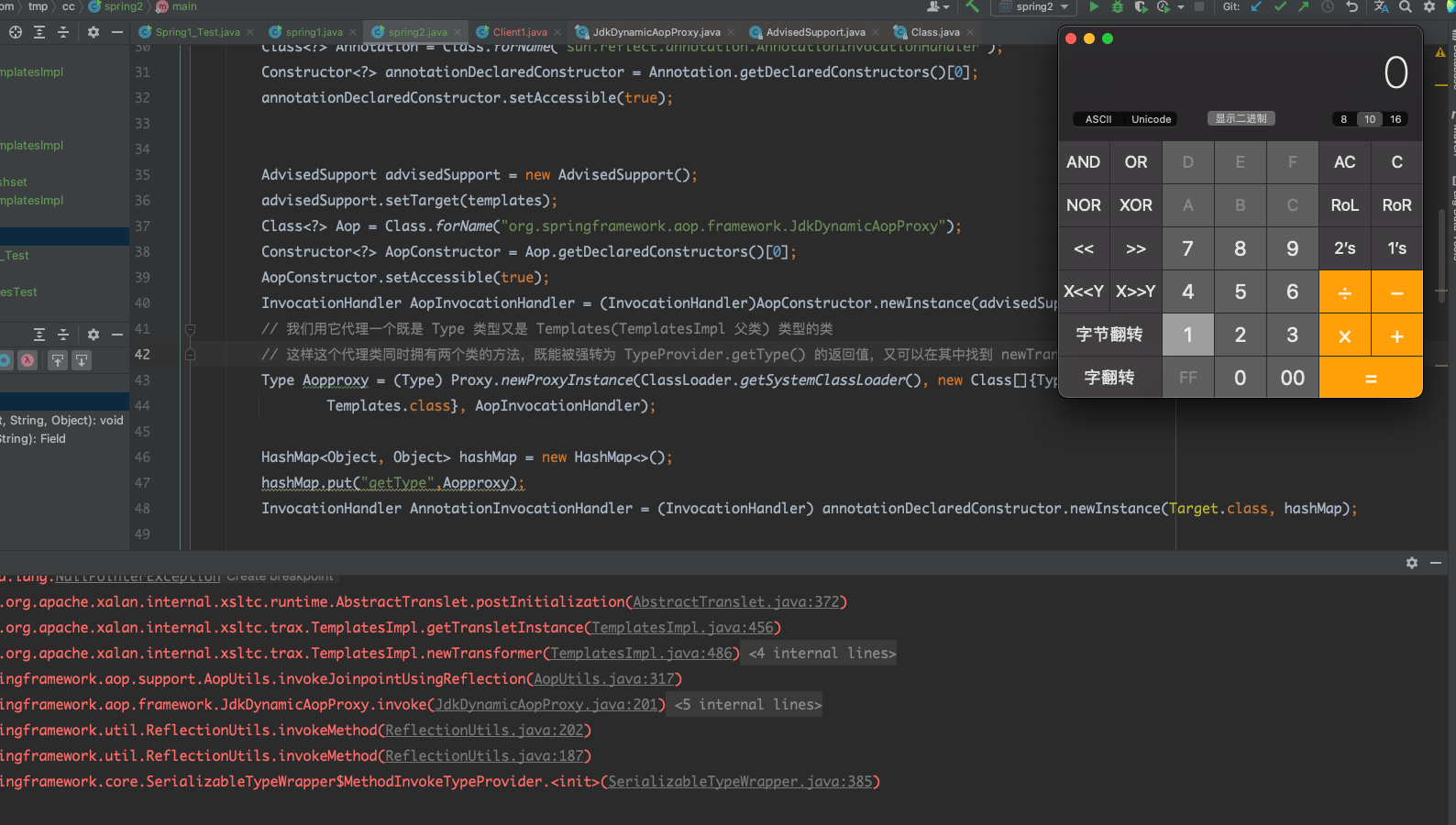Click the AND button in calculator
The height and width of the screenshot is (825, 1456).
(x=1084, y=162)
